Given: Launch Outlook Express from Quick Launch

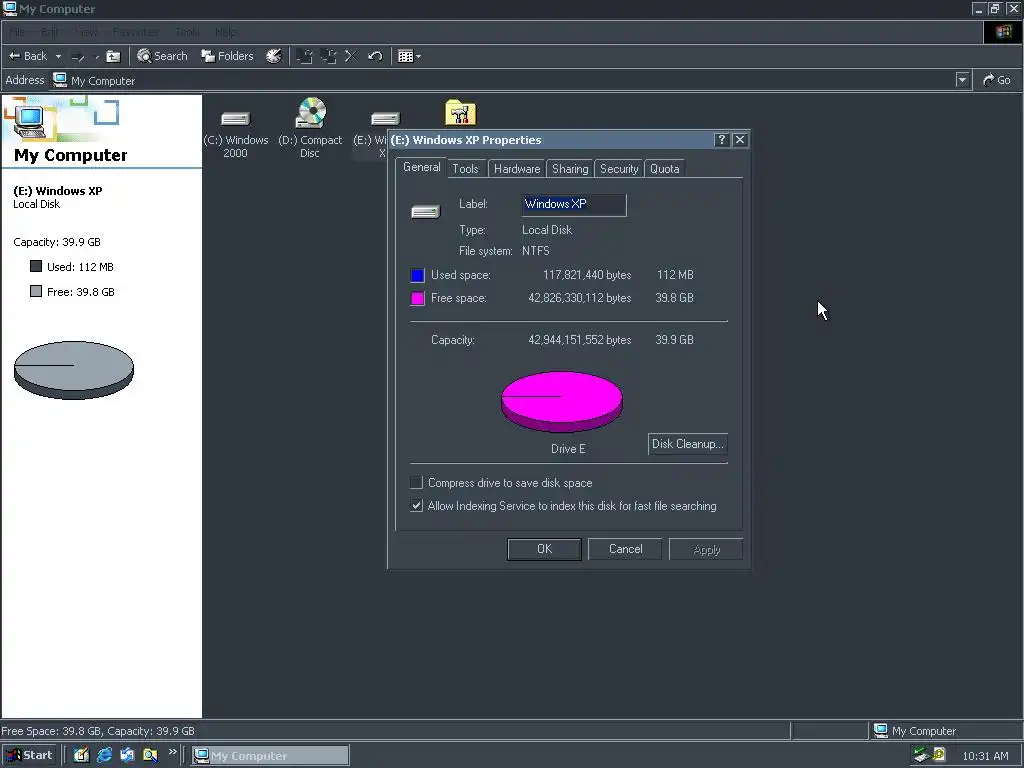Looking at the screenshot, I should tap(127, 756).
